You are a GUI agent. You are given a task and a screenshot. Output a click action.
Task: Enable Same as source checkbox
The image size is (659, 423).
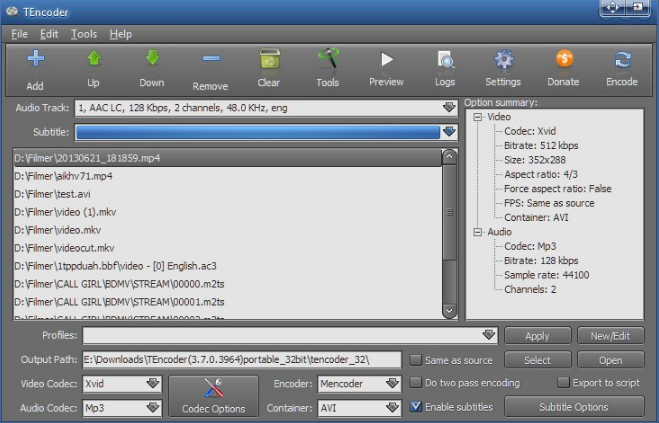(417, 360)
